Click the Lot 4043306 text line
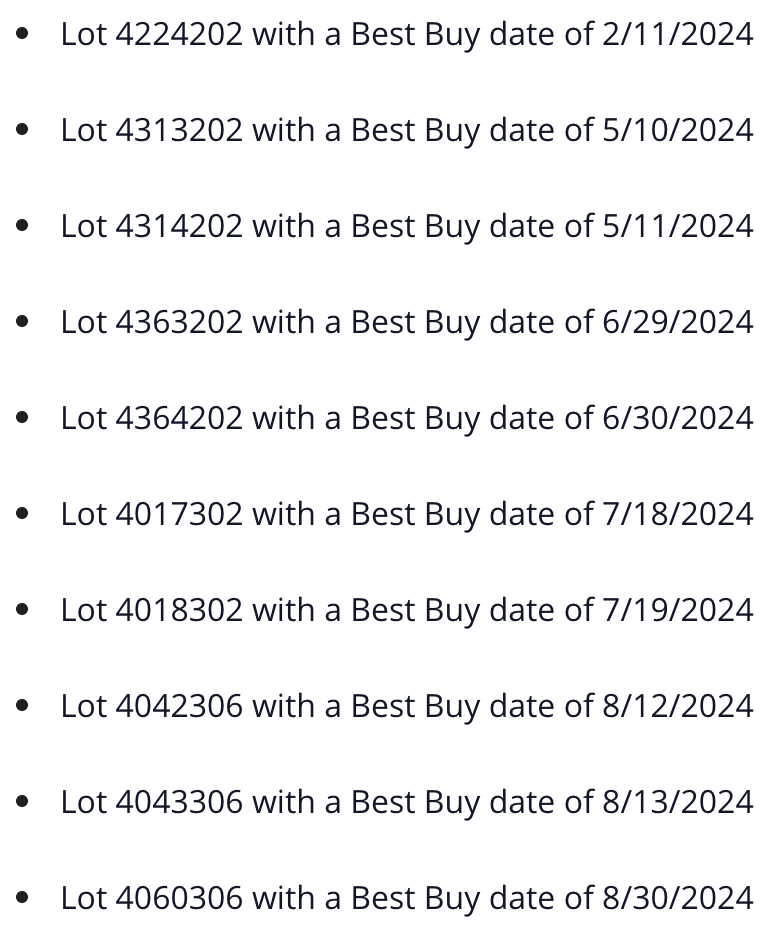Image resolution: width=780 pixels, height=936 pixels. click(x=407, y=802)
